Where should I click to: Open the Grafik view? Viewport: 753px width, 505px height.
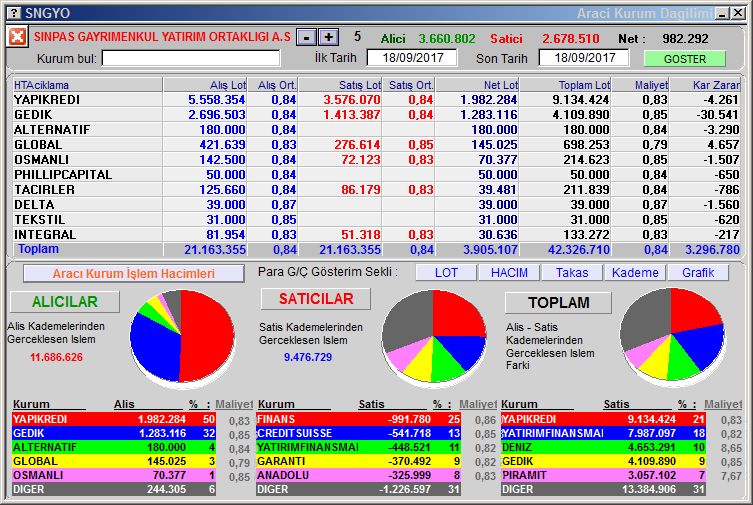[x=698, y=273]
